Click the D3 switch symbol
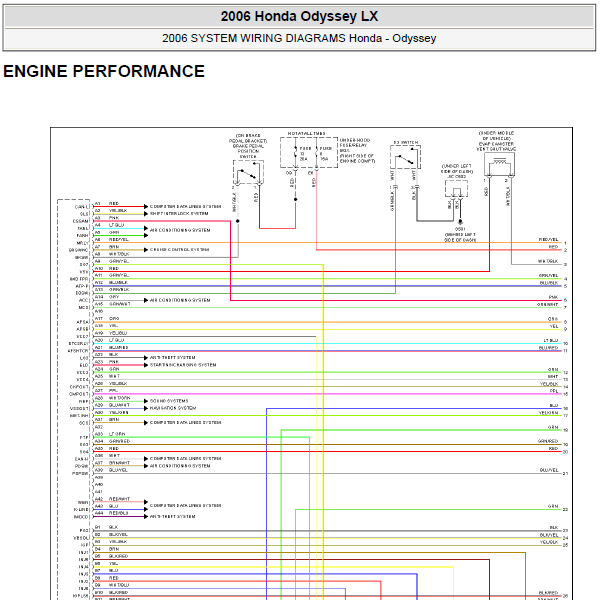Screen dimensions: 601x600 [406, 157]
